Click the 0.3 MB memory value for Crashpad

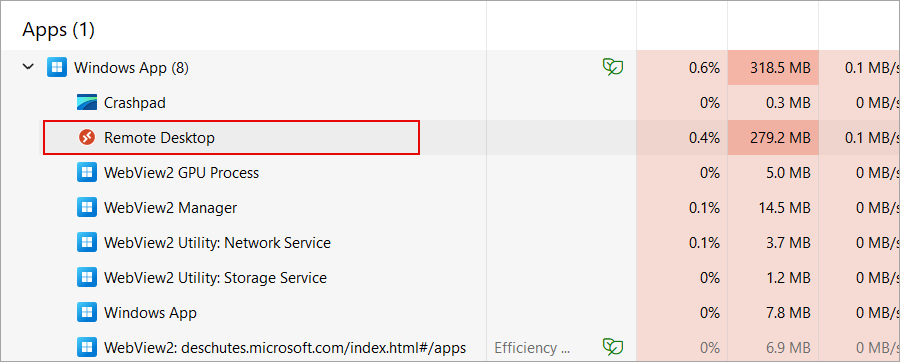click(x=788, y=103)
